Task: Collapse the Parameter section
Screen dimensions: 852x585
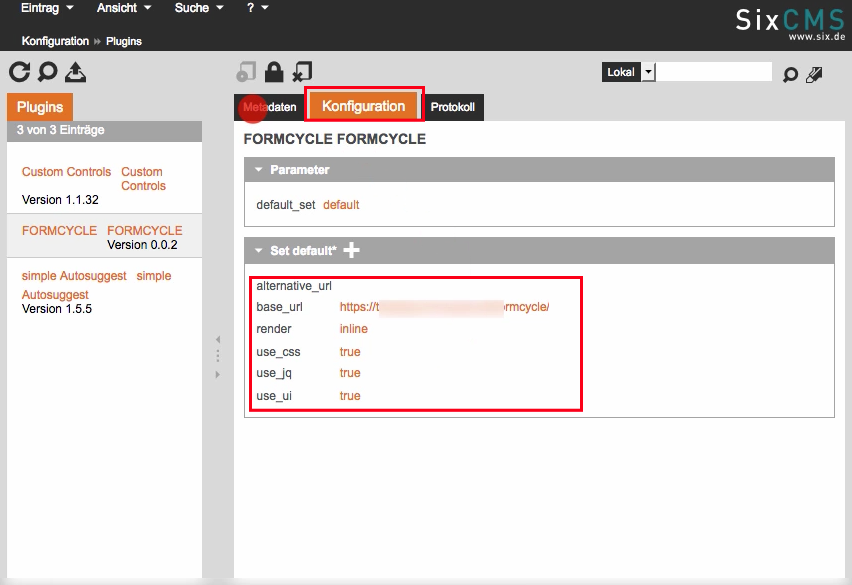Action: point(259,170)
